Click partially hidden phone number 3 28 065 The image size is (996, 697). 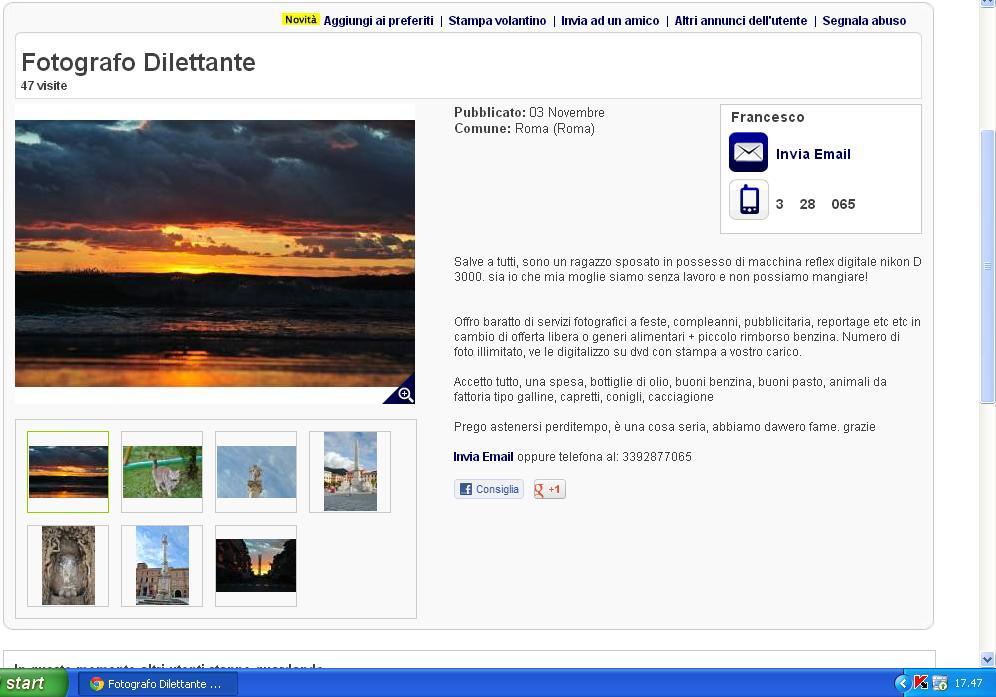816,204
